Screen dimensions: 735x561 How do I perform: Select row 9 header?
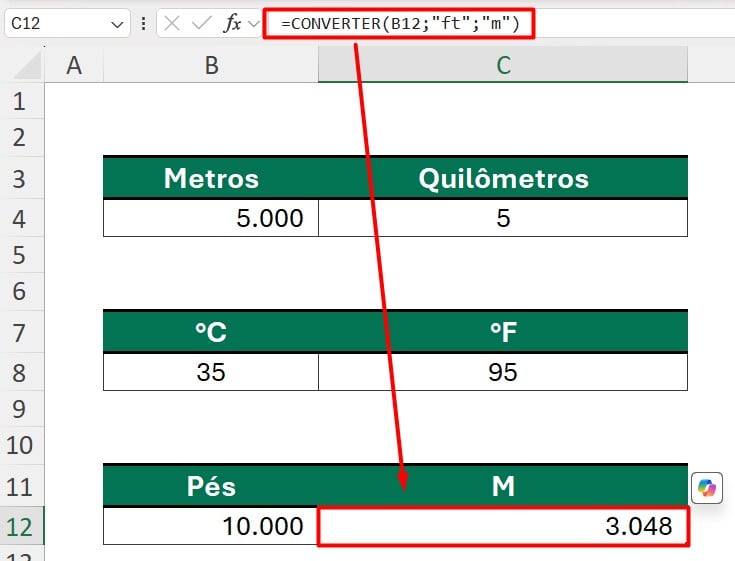(22, 409)
